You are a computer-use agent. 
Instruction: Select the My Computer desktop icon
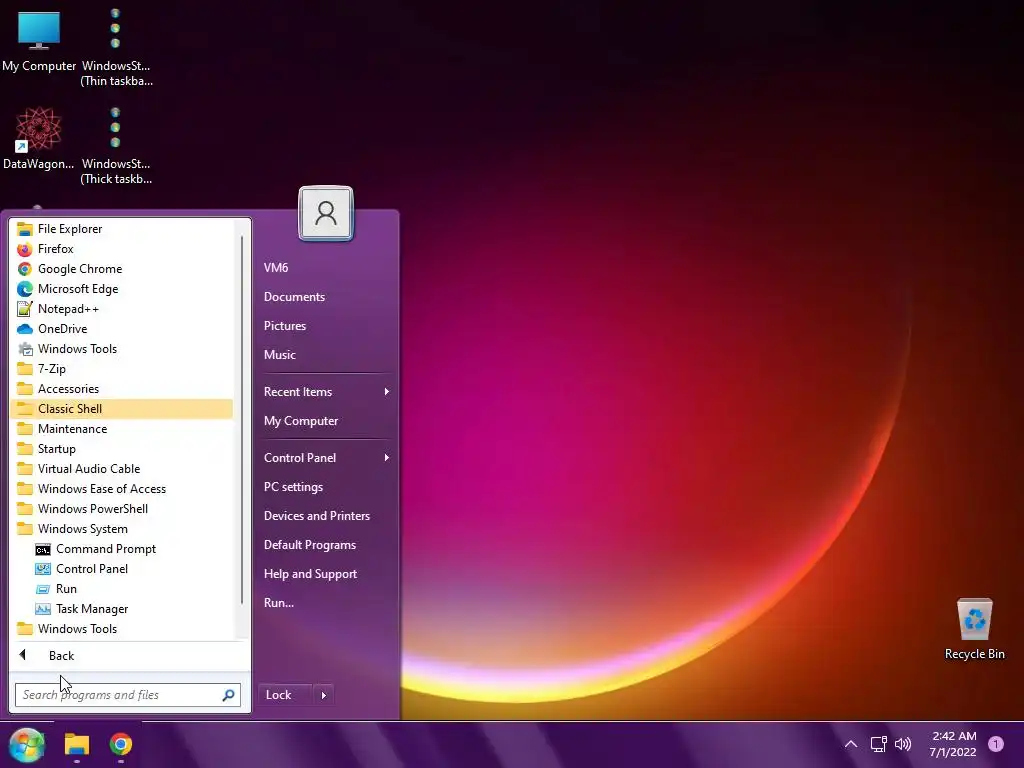pos(39,42)
